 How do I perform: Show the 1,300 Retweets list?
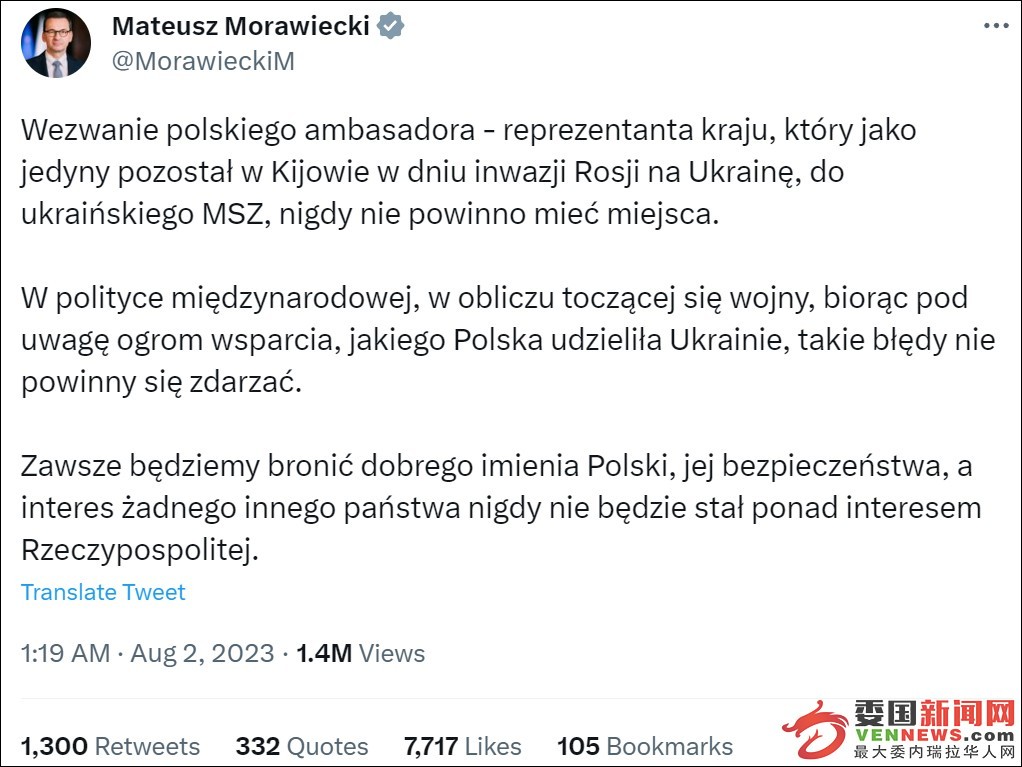click(110, 746)
